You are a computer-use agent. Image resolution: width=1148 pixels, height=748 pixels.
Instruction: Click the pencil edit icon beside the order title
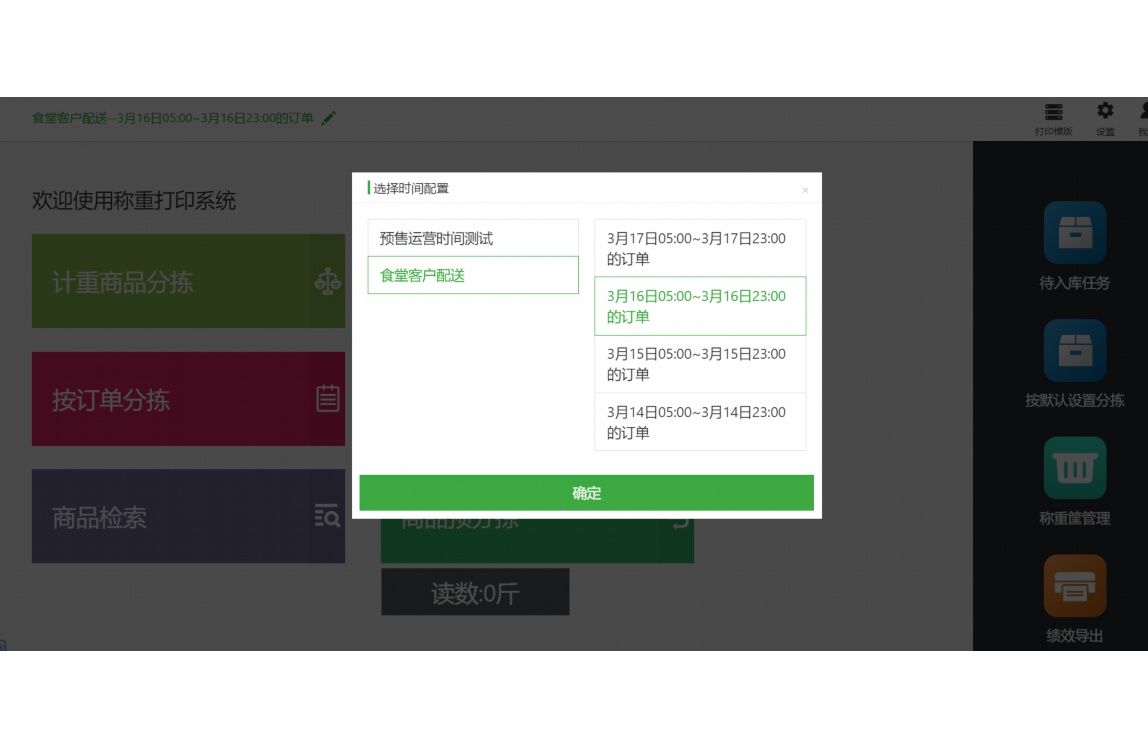point(328,118)
